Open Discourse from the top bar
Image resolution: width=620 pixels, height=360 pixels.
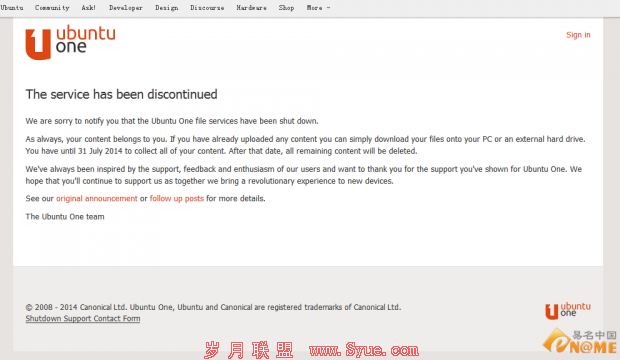[207, 8]
